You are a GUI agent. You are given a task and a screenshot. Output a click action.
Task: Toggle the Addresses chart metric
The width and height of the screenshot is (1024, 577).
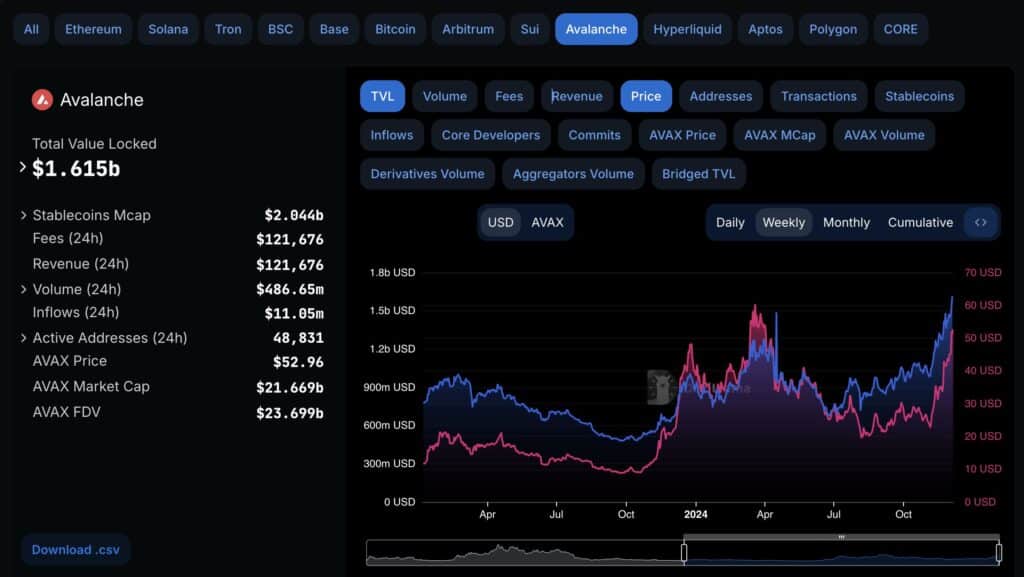pos(721,96)
